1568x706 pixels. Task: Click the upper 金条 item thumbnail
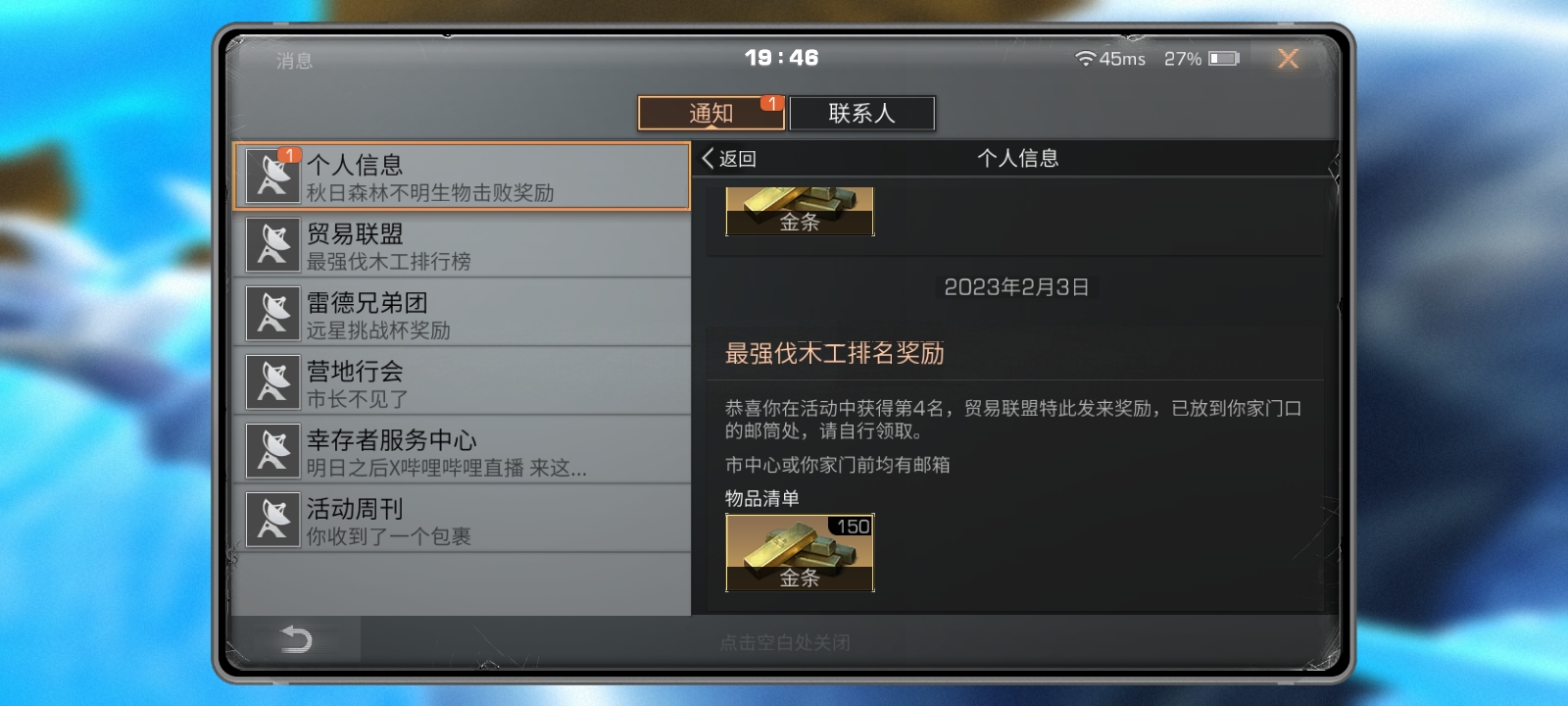(x=800, y=212)
